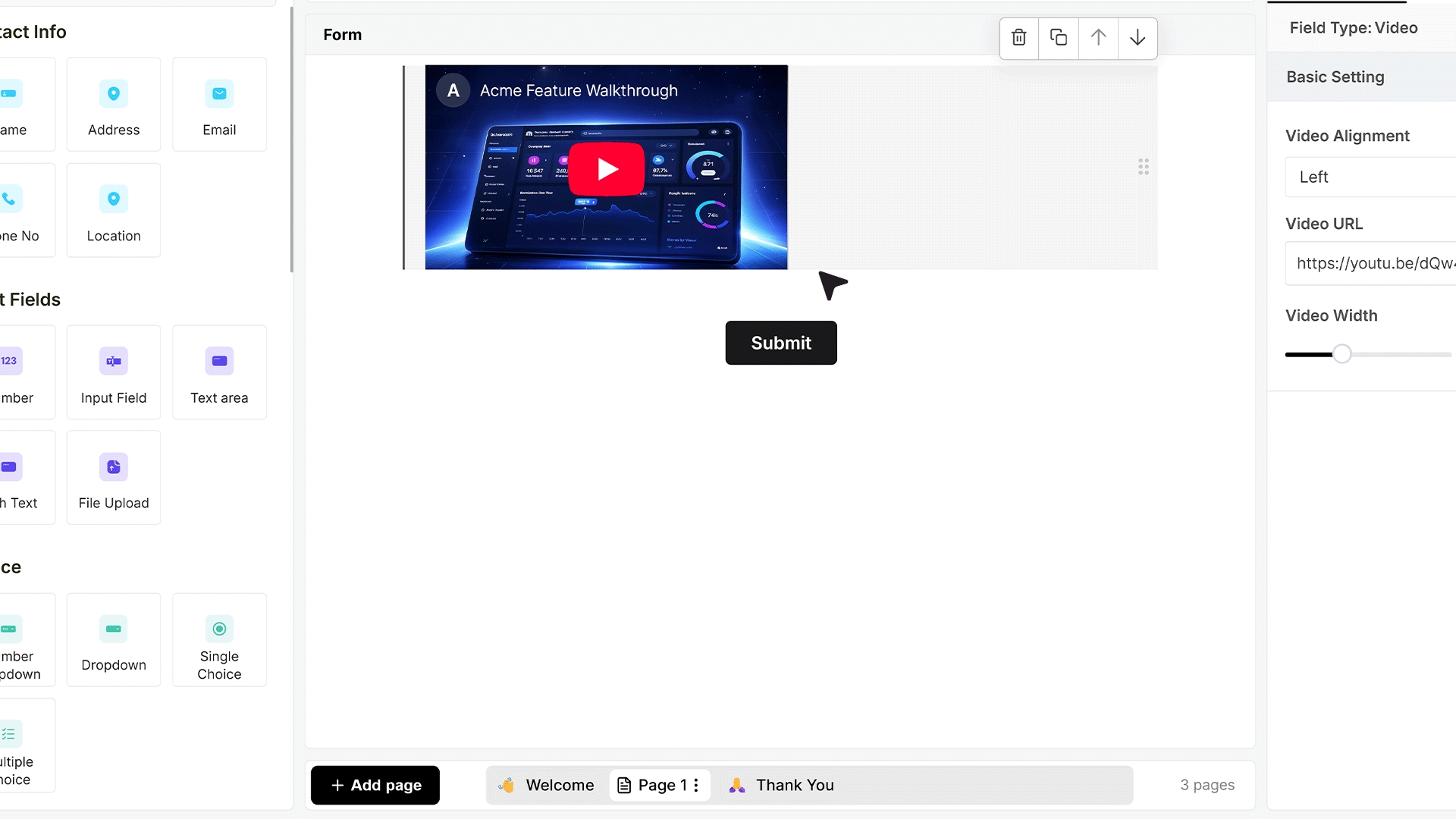The image size is (1456, 819).
Task: Add the Location field element
Action: [114, 210]
